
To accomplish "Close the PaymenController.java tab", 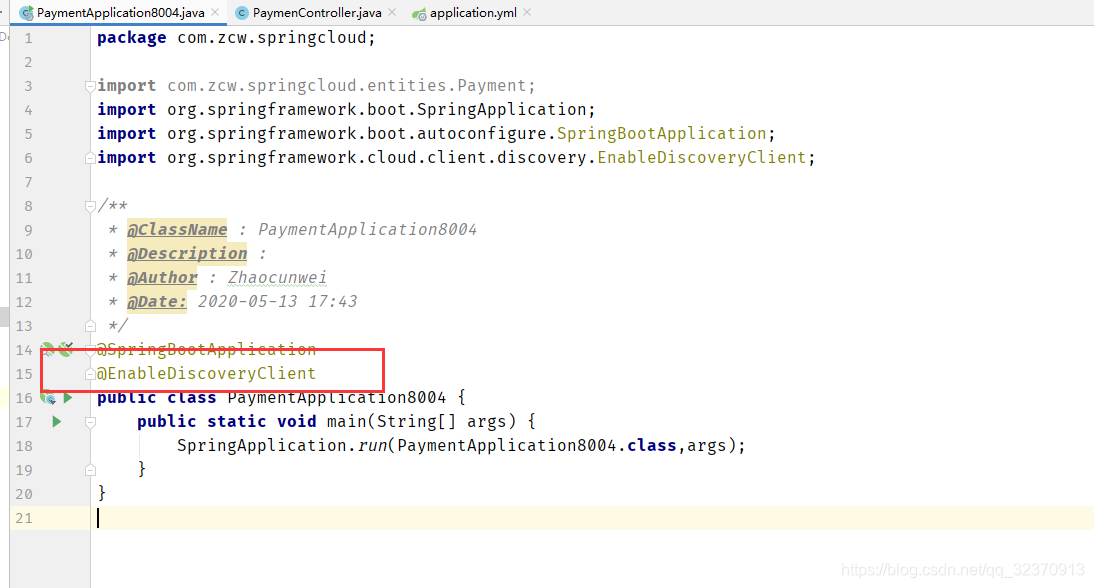I will tap(392, 13).
